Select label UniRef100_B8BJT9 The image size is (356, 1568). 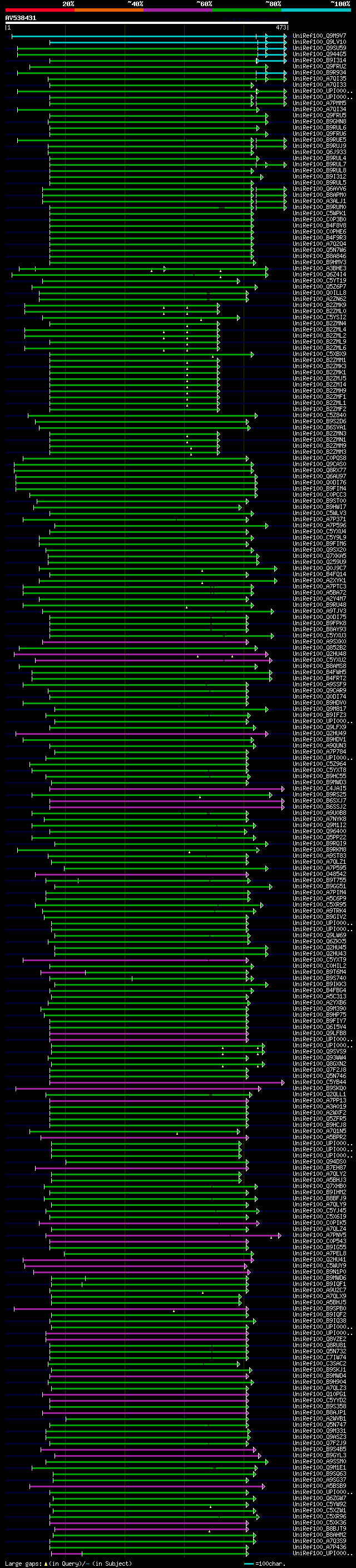[x=319, y=1529]
